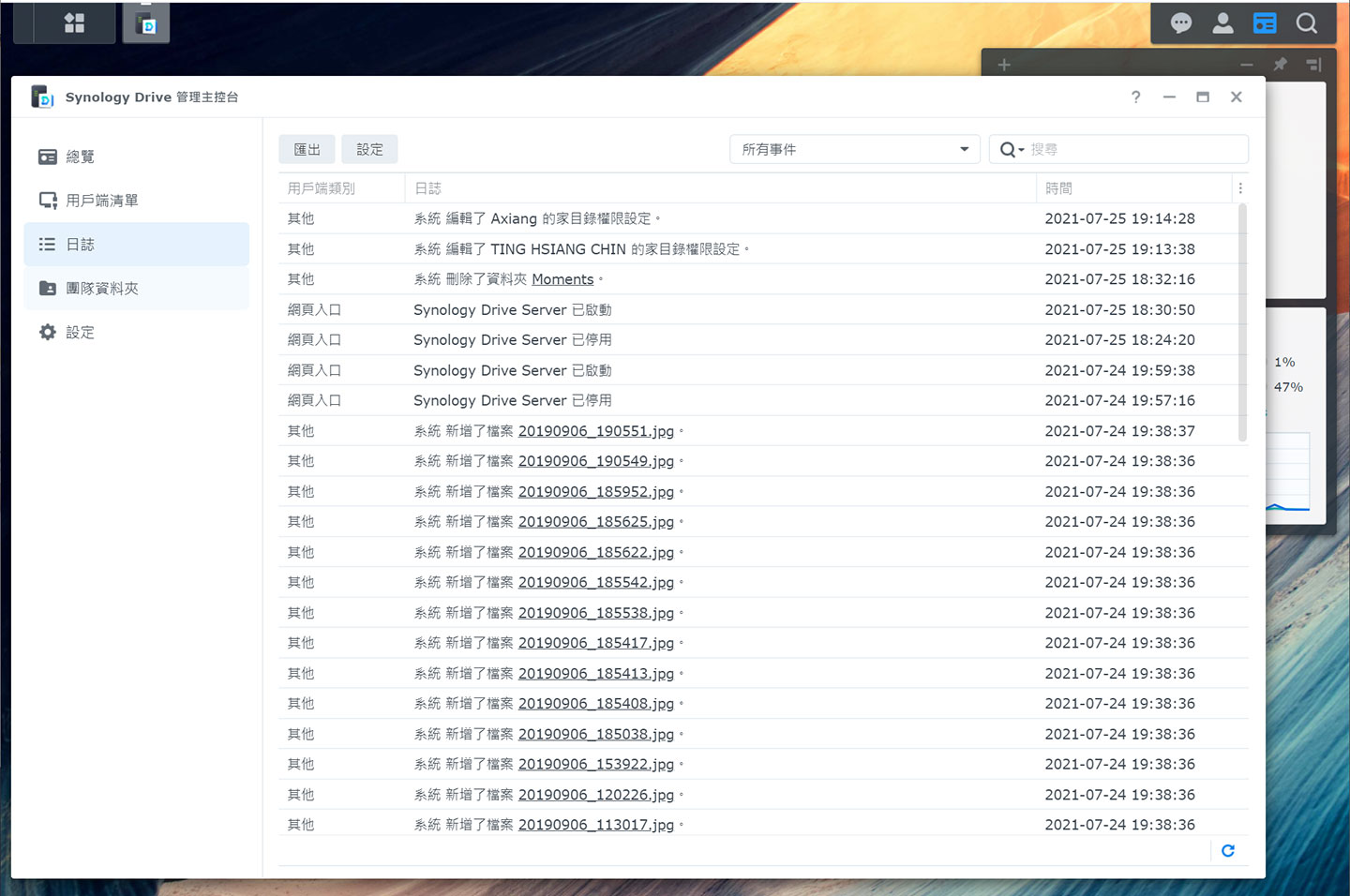Click the Synology Drive taskbar icon
Image resolution: width=1350 pixels, height=896 pixels.
(x=146, y=23)
